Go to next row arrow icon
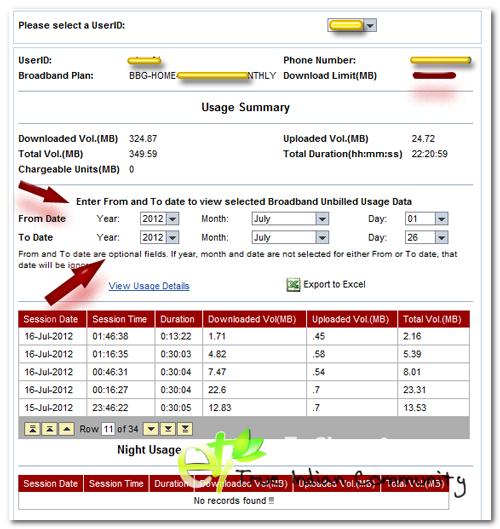 [x=151, y=429]
